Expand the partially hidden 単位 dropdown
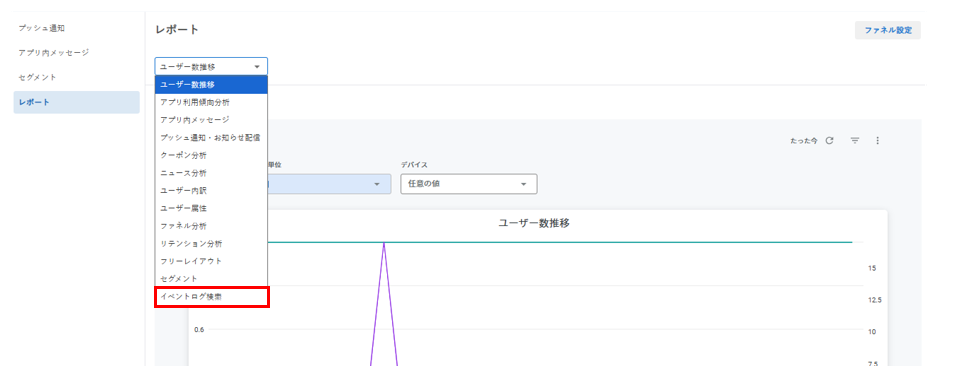This screenshot has height=368, width=976. (329, 184)
